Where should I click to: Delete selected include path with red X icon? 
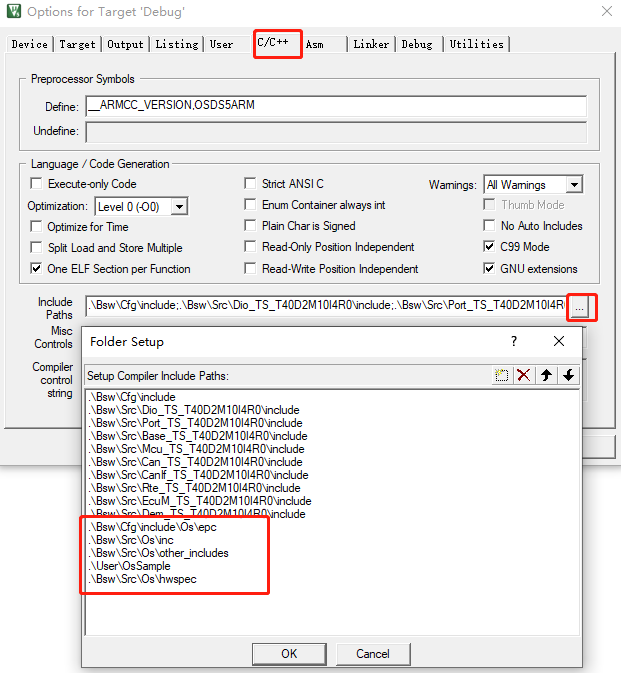pyautogui.click(x=524, y=376)
